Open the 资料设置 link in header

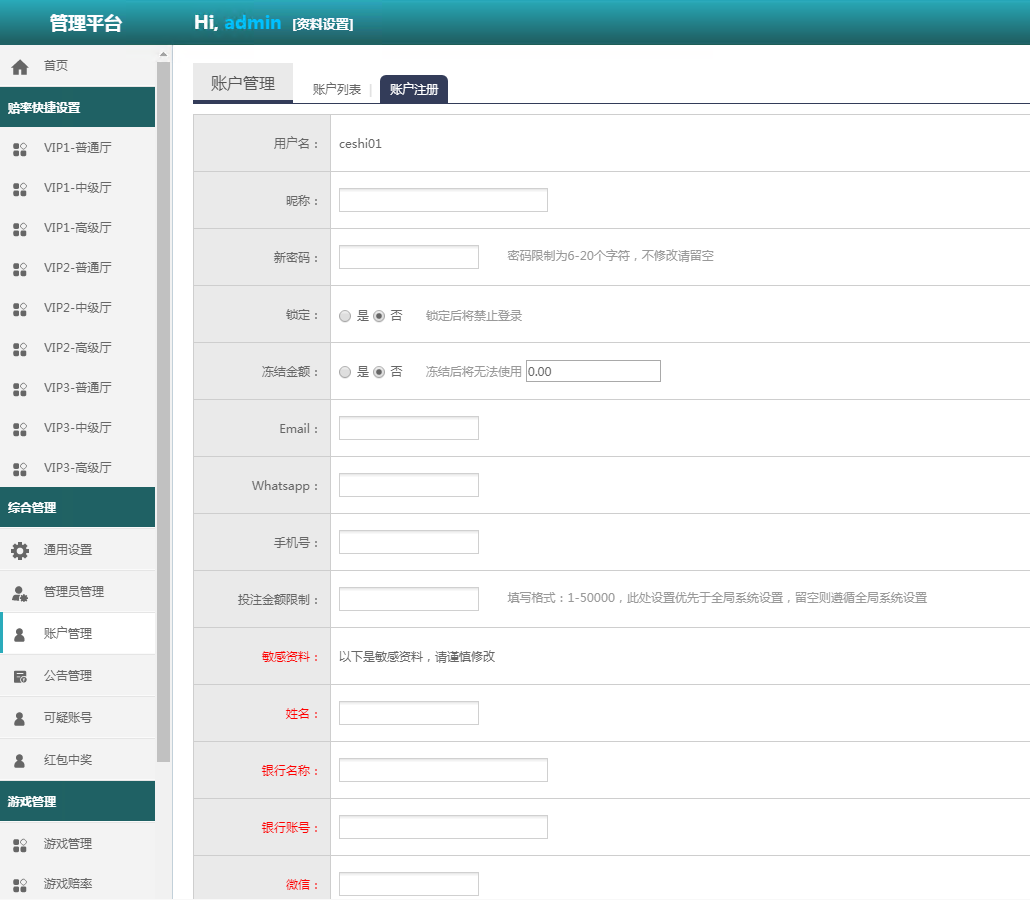point(322,24)
